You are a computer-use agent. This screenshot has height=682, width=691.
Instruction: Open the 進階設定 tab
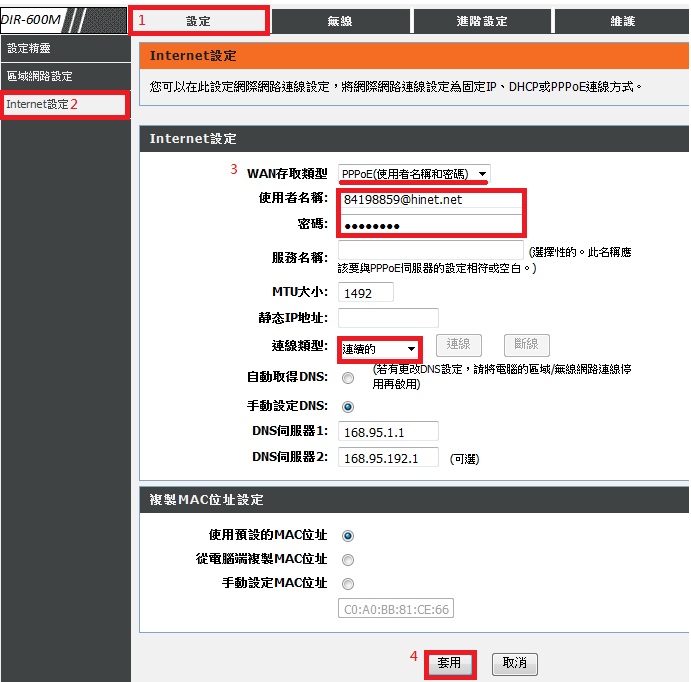pyautogui.click(x=481, y=20)
